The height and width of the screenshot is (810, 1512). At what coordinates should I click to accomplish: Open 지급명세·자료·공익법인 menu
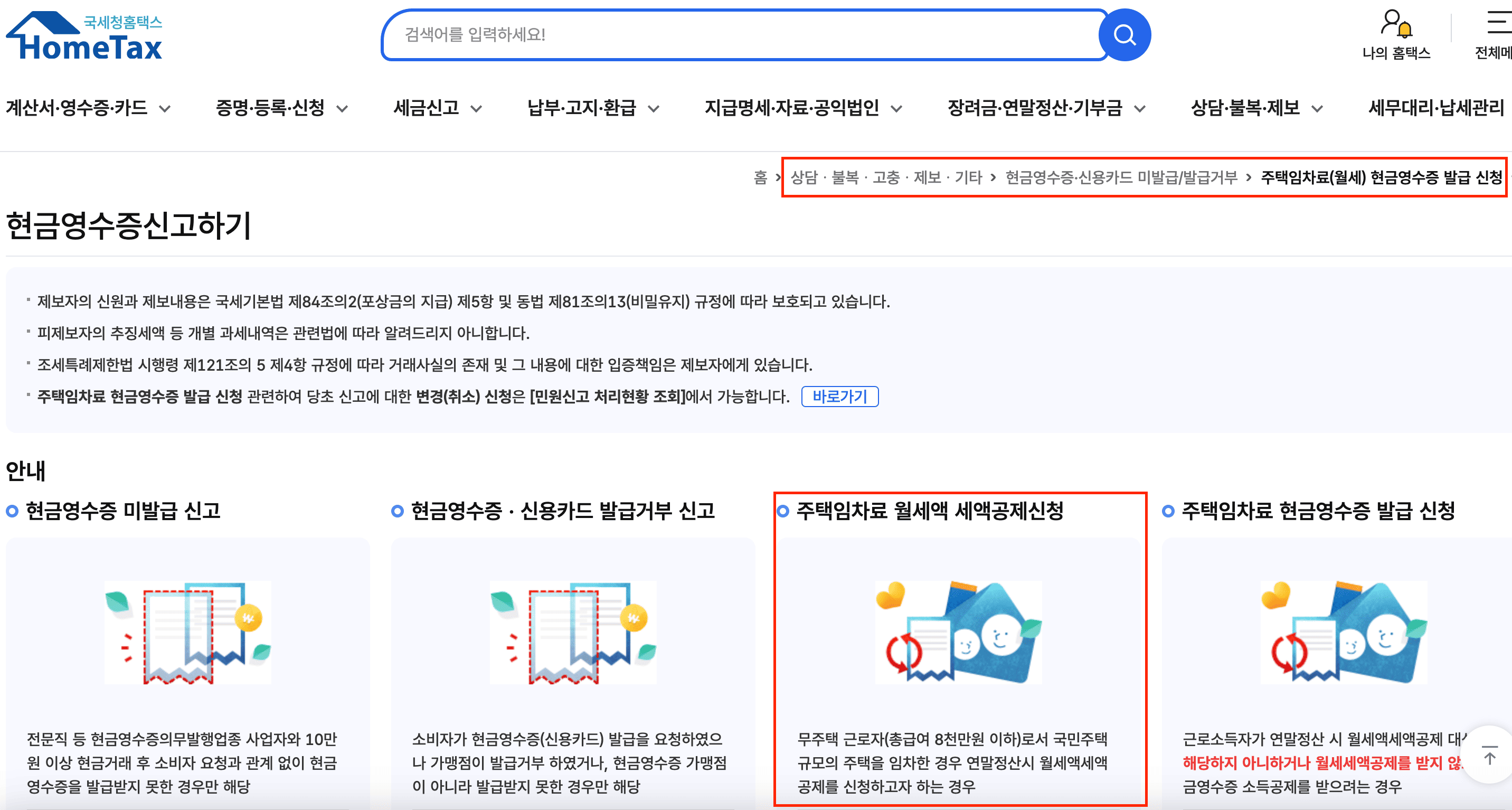tap(802, 108)
